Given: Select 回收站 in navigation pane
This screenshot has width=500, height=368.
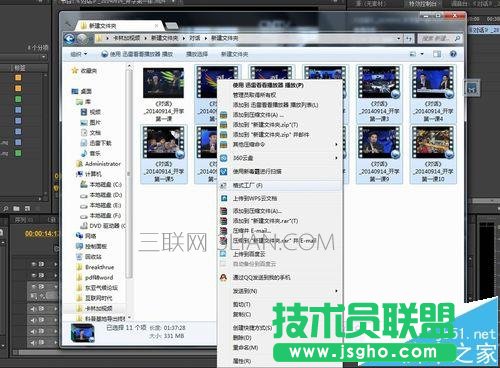Looking at the screenshot, I should click(x=89, y=257).
